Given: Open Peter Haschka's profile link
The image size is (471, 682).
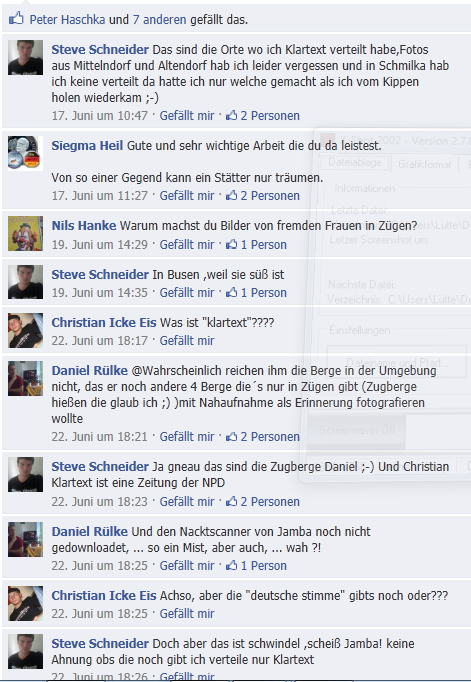Looking at the screenshot, I should [x=67, y=20].
